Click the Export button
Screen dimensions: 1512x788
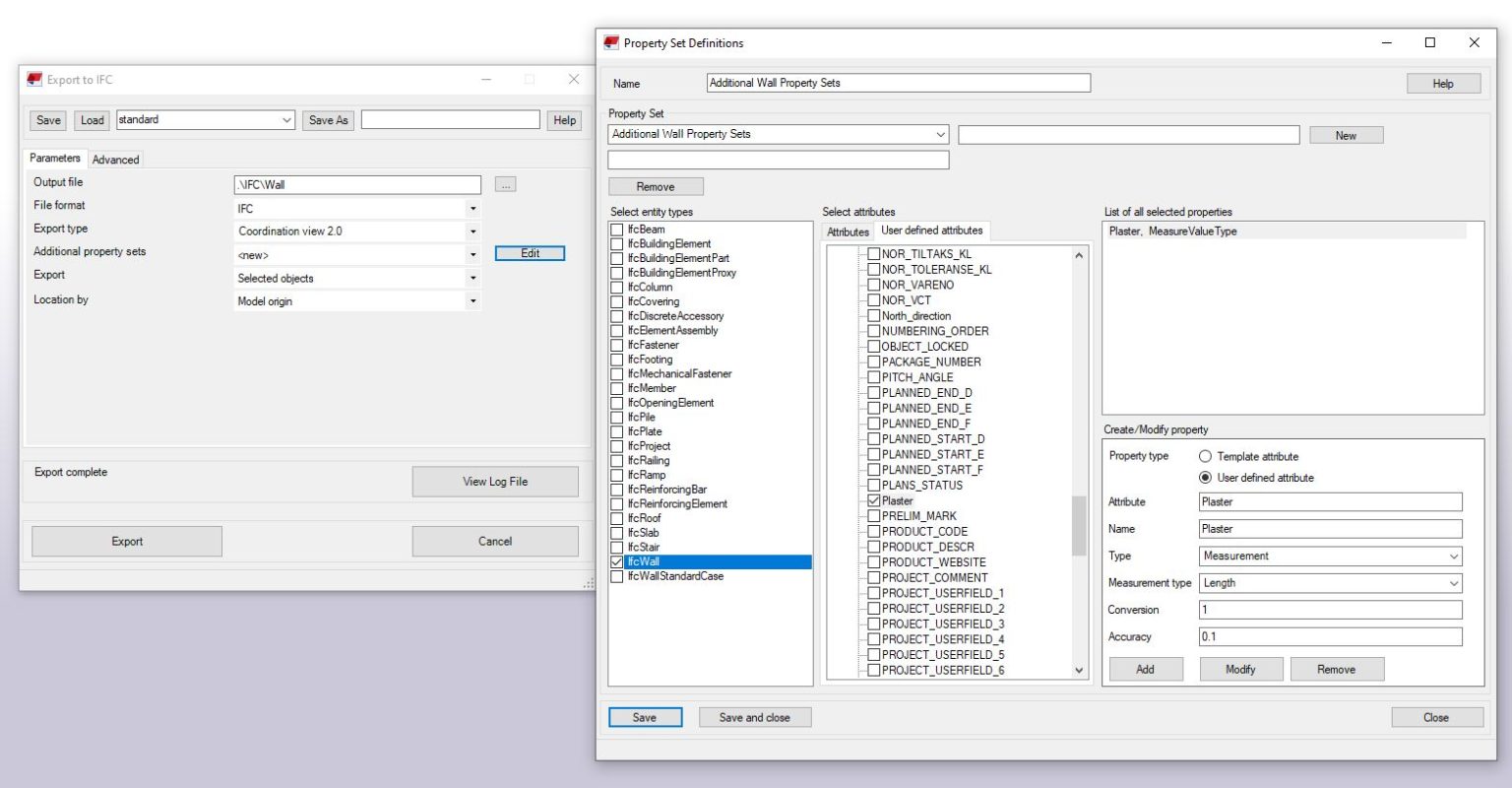(126, 540)
